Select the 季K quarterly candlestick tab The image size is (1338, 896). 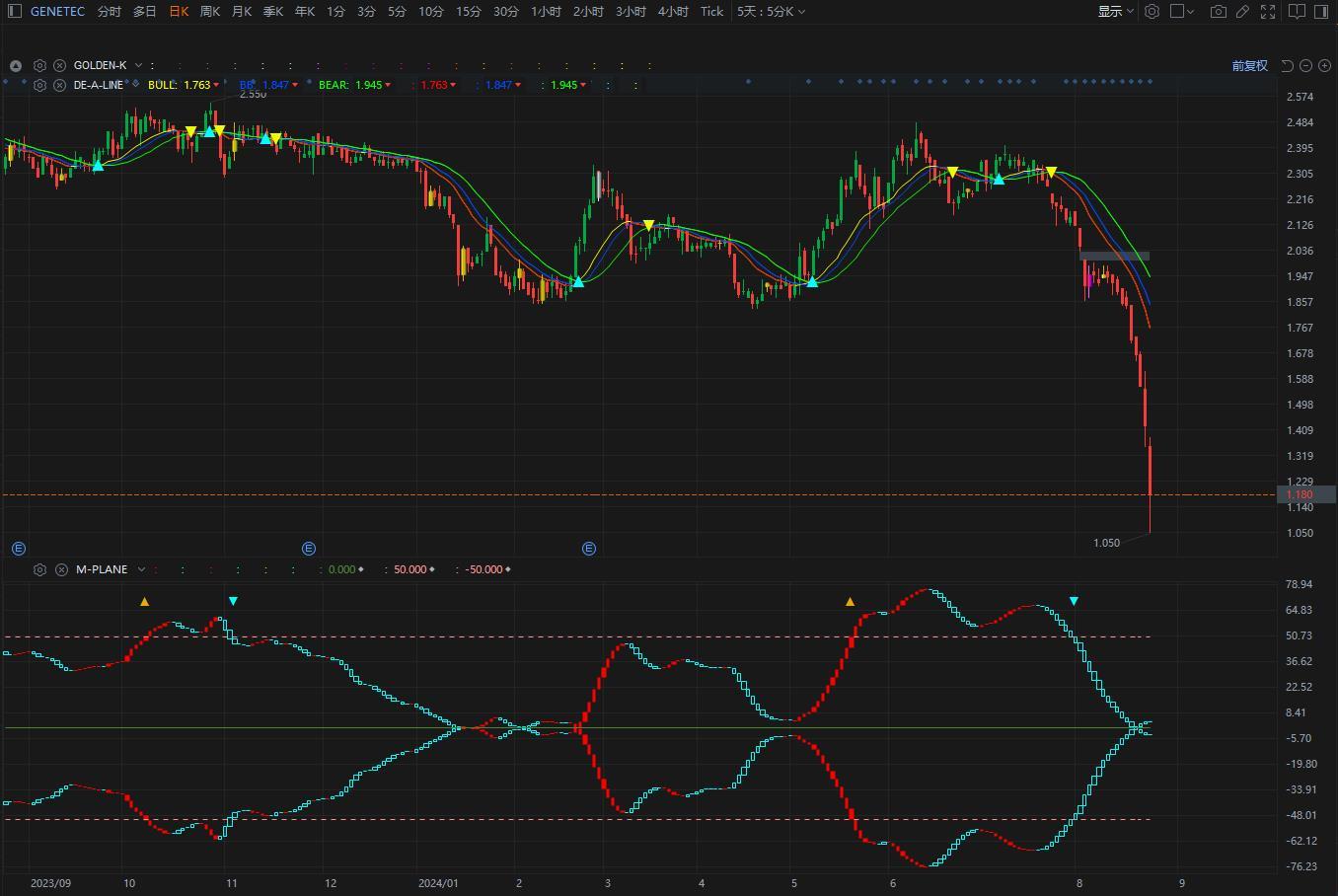[273, 11]
